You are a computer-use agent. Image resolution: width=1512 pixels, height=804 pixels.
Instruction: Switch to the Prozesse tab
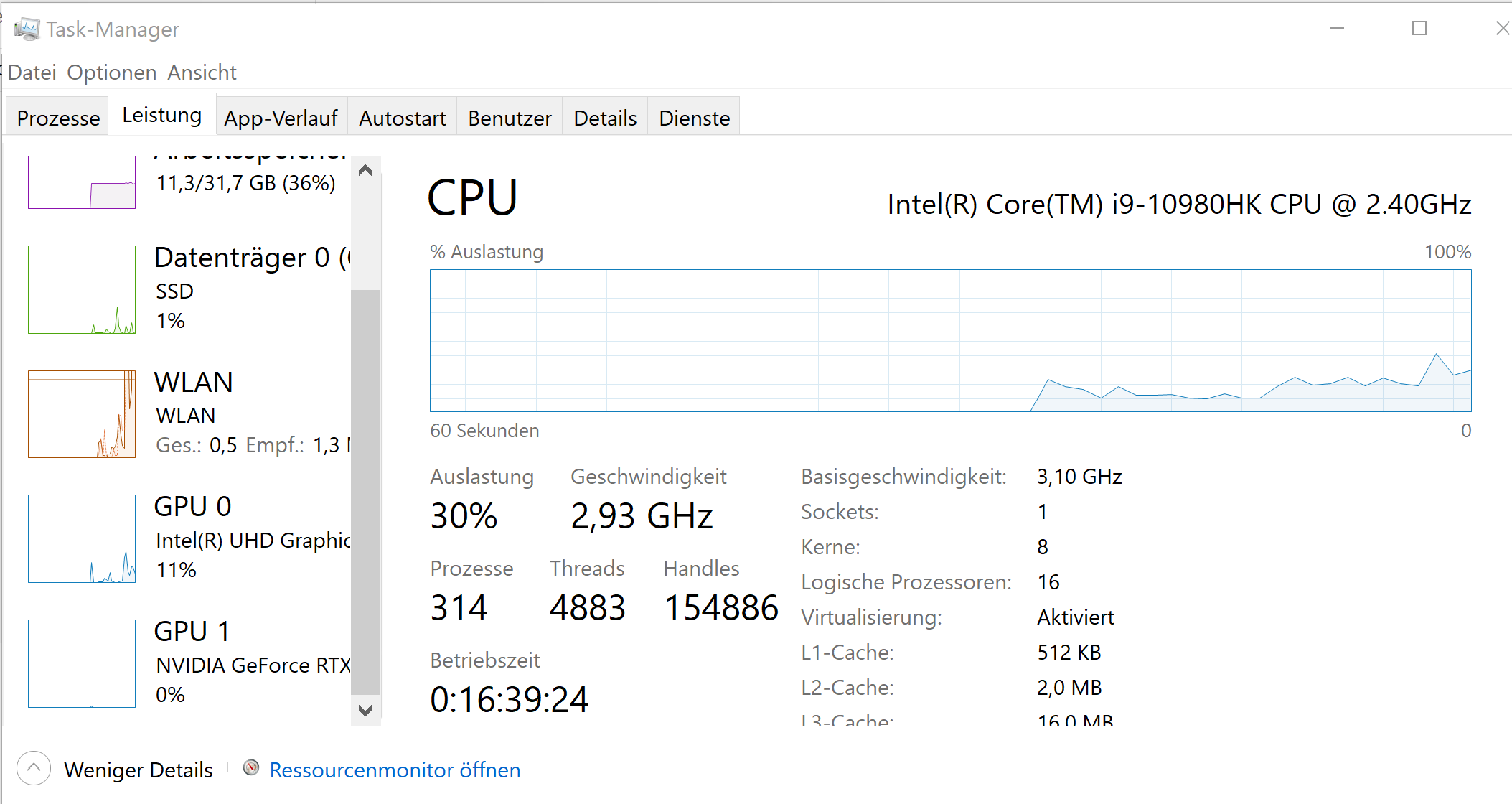[58, 118]
